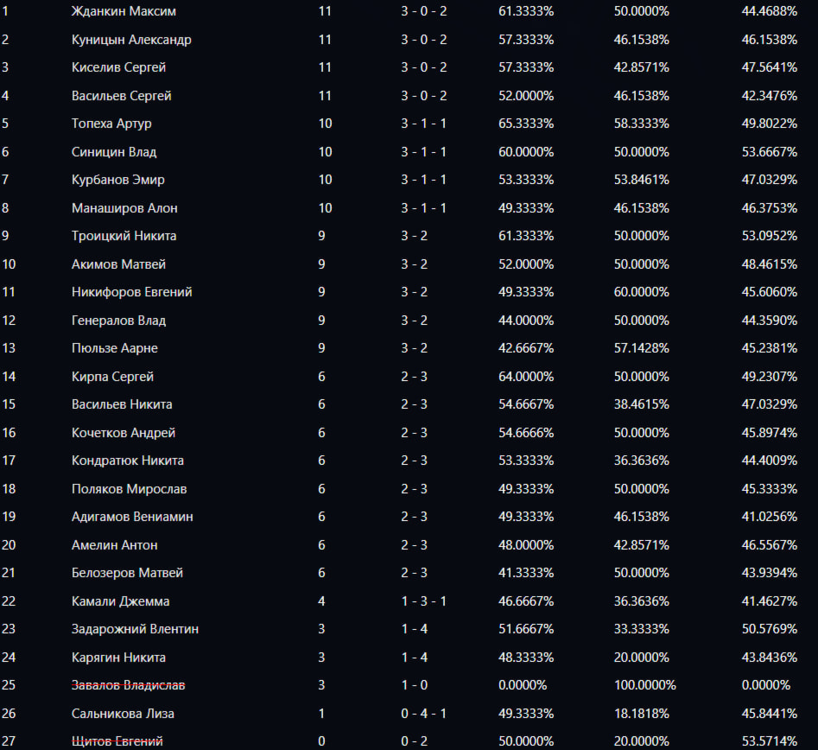
Task: Click the name Васильев Сергей
Action: pos(121,96)
